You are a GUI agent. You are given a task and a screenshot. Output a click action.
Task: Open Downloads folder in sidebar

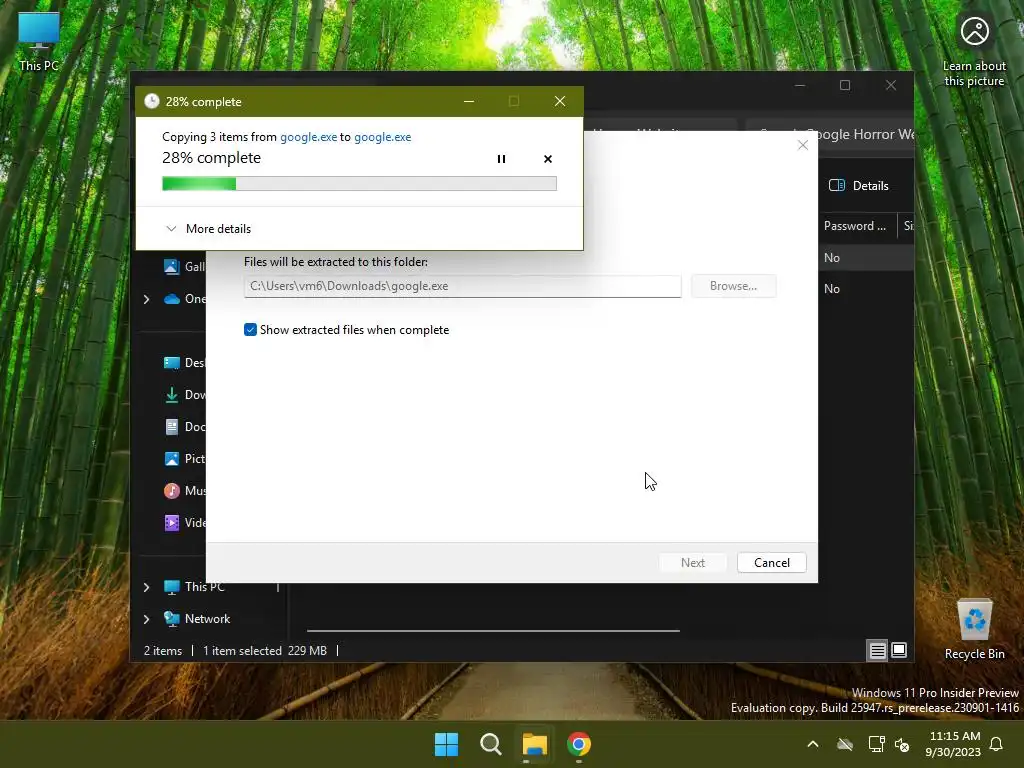tap(185, 394)
